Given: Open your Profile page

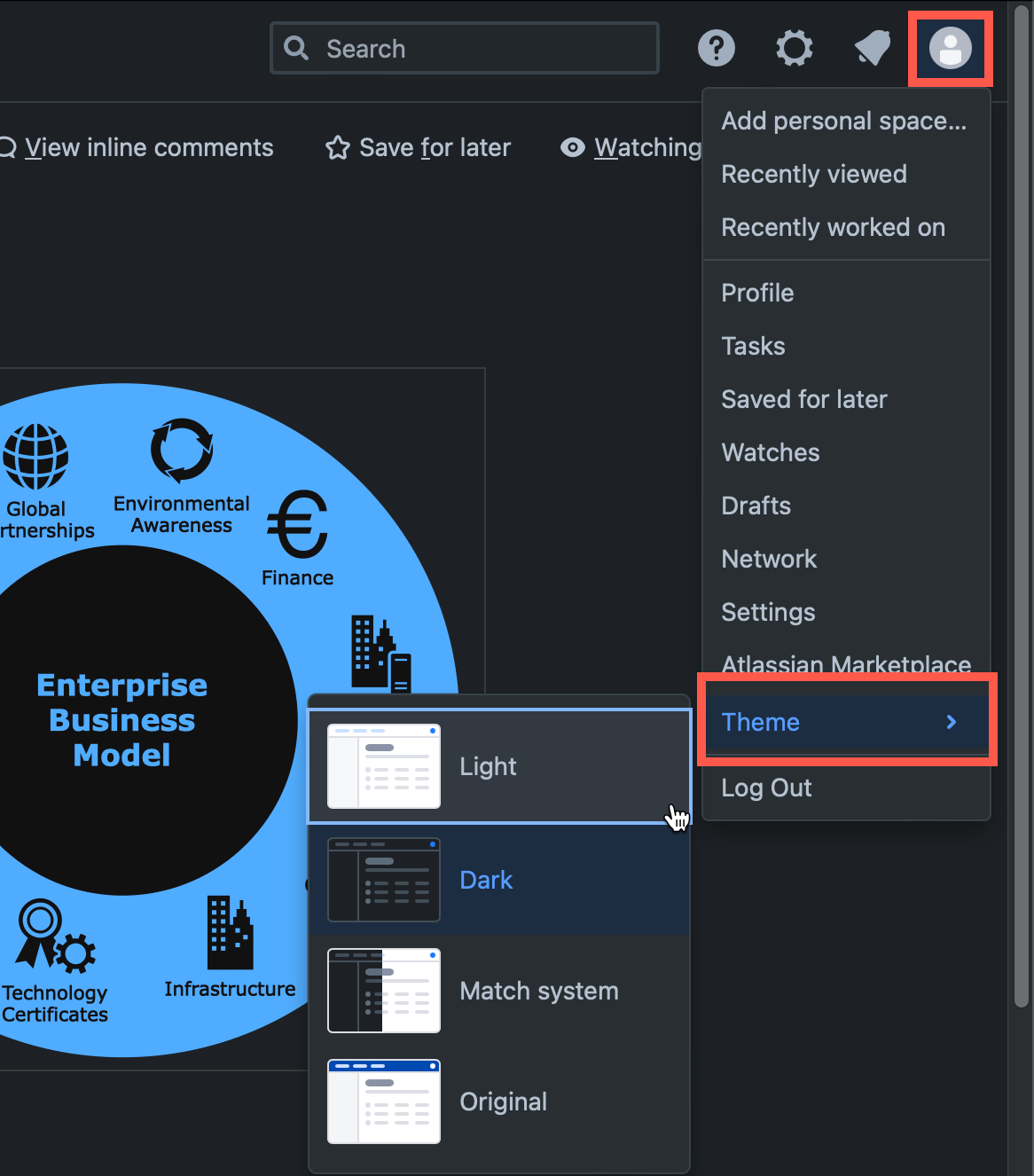Looking at the screenshot, I should click(x=756, y=293).
